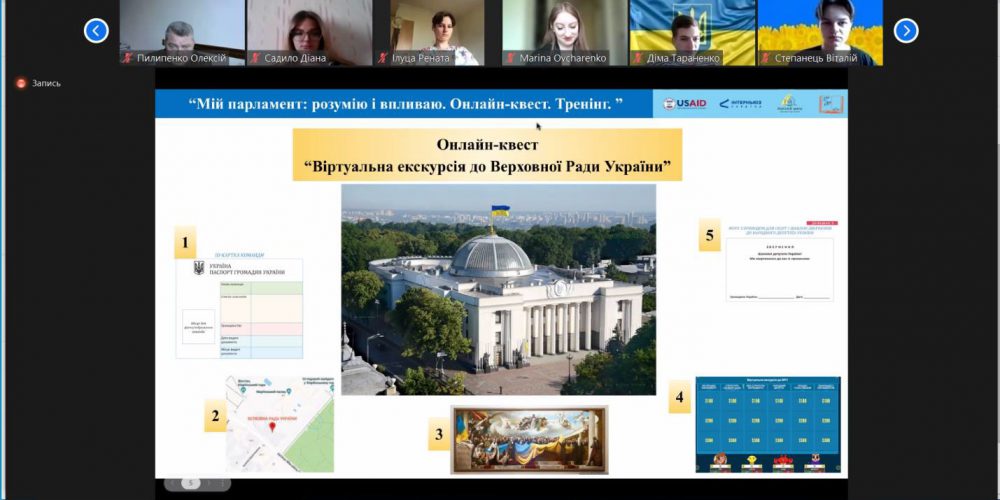Click muted mic icon beside Іпуца Рената
Viewport: 1000px width, 500px height.
[383, 58]
